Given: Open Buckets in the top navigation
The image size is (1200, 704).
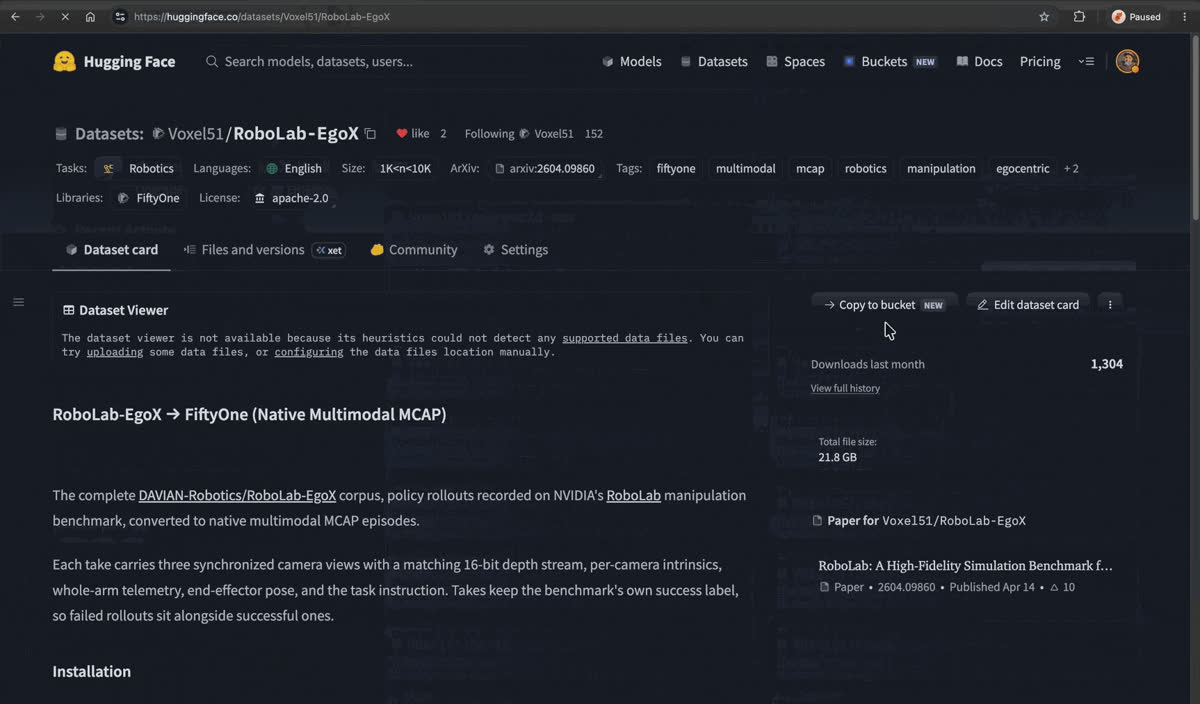Looking at the screenshot, I should point(890,62).
